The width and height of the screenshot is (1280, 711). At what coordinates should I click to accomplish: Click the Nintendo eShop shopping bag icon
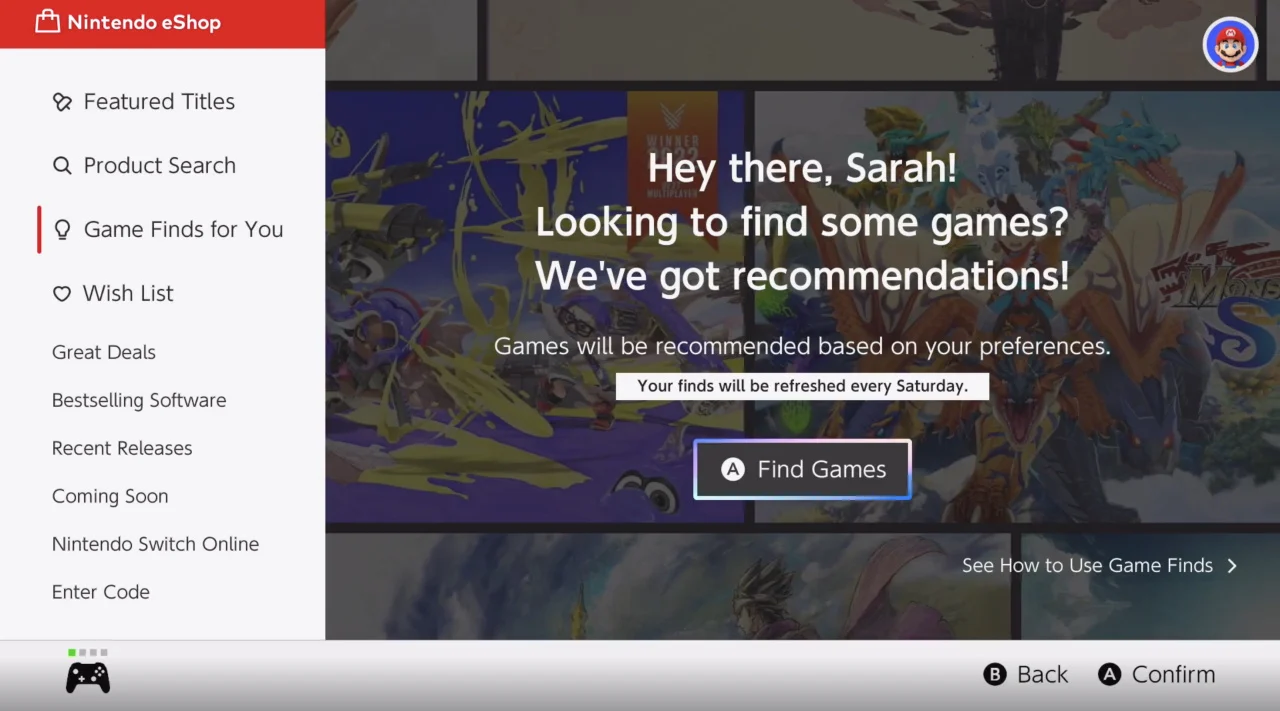47,22
